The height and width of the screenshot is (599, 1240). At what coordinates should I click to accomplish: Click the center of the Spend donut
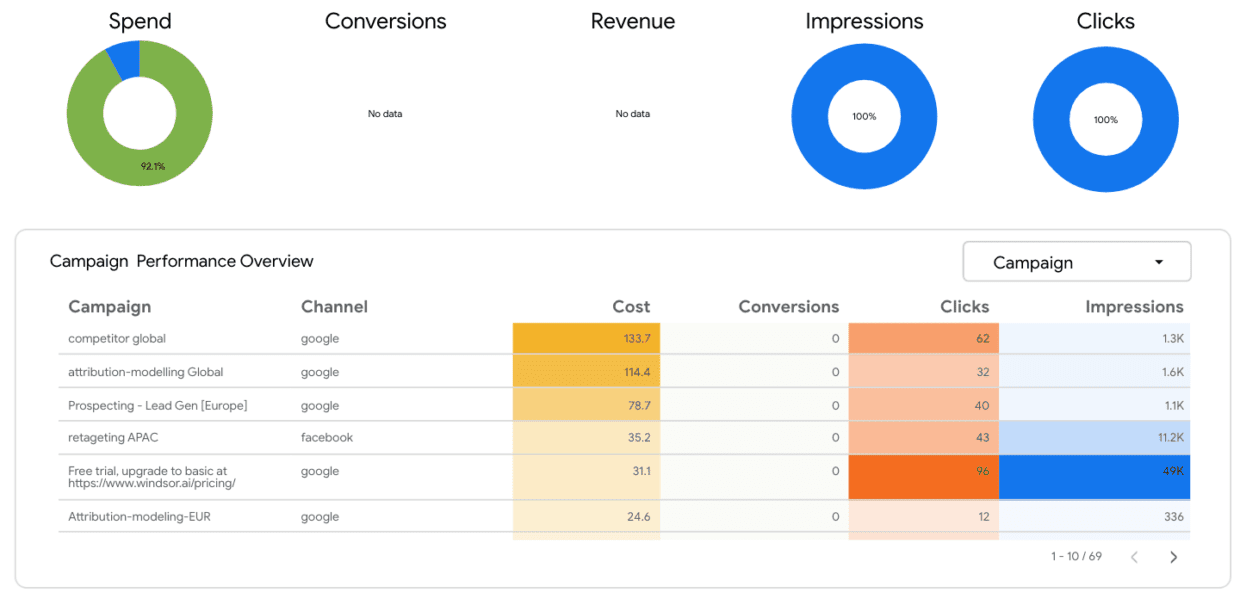pyautogui.click(x=140, y=113)
